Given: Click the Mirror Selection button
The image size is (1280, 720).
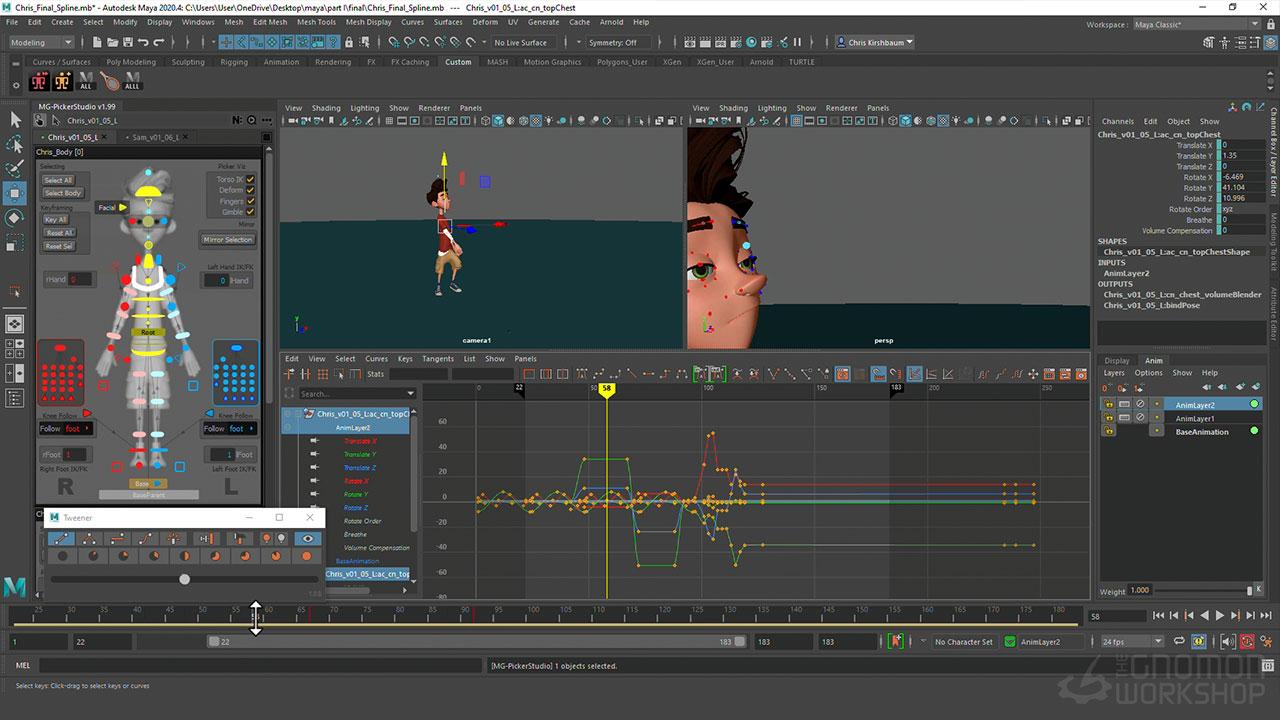Looking at the screenshot, I should tap(228, 240).
